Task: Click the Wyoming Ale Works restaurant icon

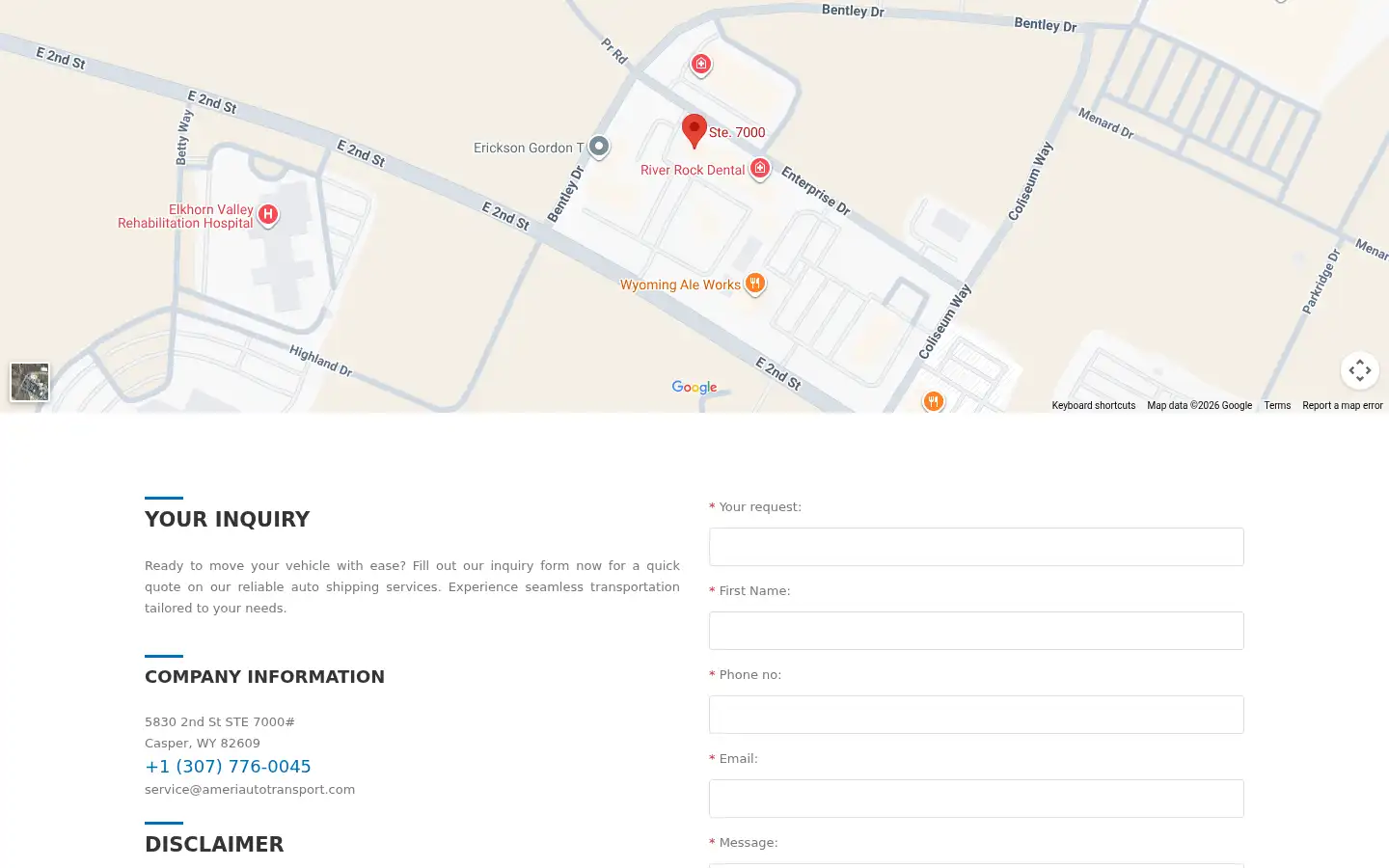Action: [x=755, y=284]
